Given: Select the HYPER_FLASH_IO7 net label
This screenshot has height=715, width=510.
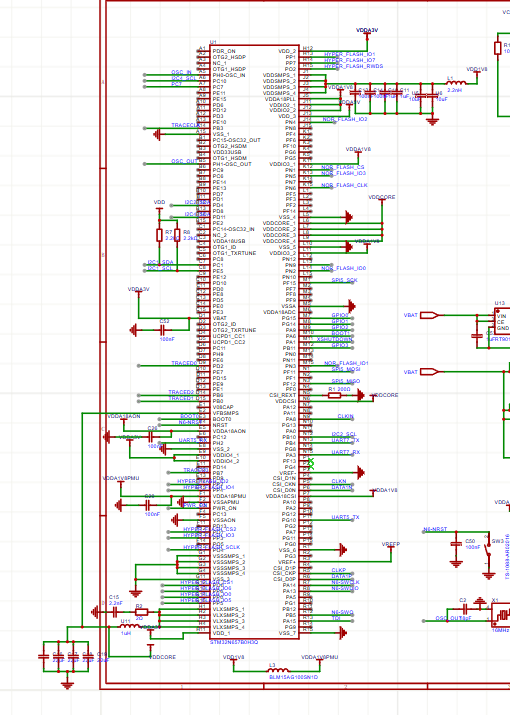Looking at the screenshot, I should pos(350,60).
